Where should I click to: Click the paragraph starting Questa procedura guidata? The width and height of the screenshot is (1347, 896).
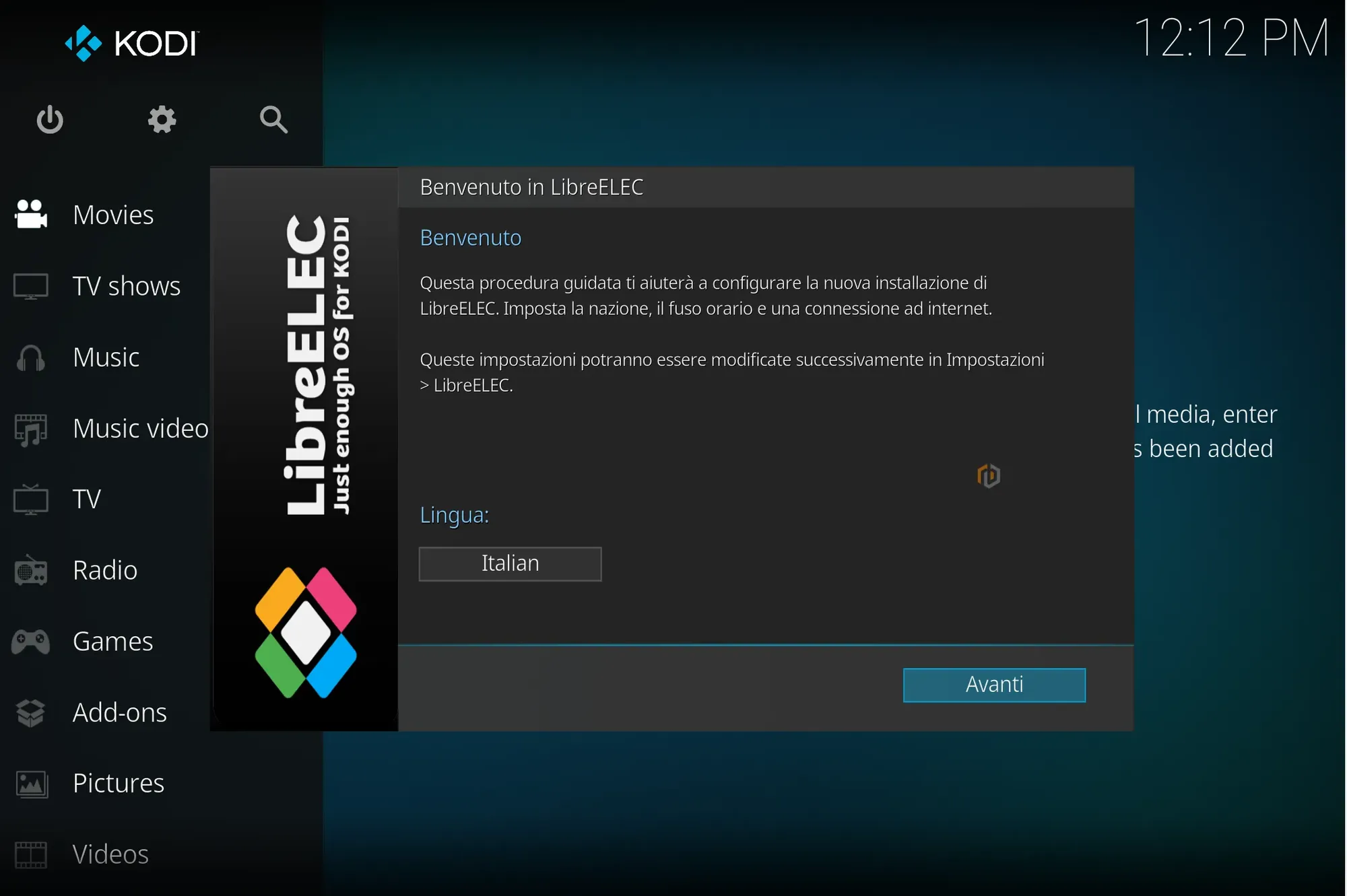click(x=706, y=296)
